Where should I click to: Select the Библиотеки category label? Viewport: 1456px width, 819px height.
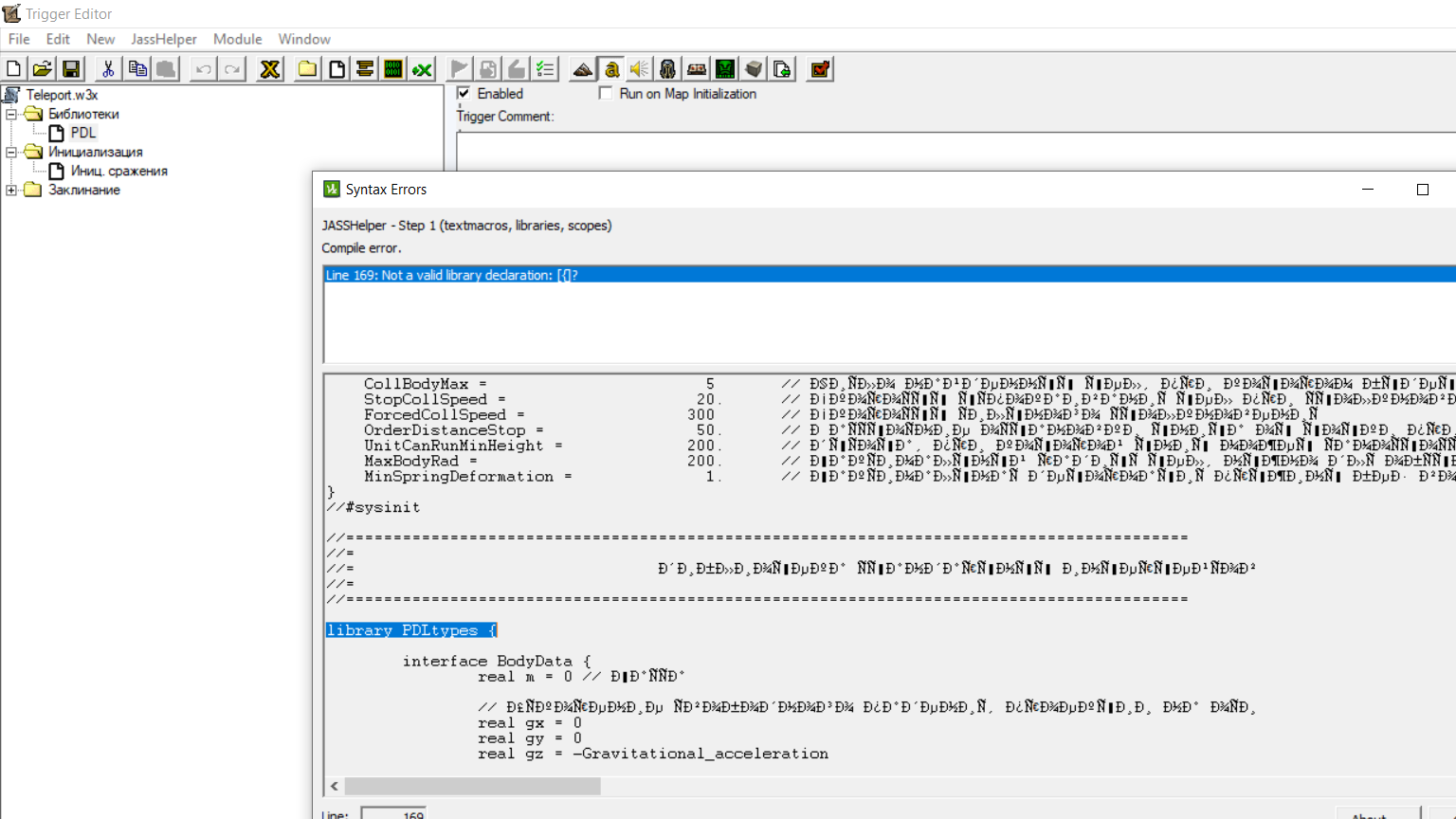[x=83, y=114]
